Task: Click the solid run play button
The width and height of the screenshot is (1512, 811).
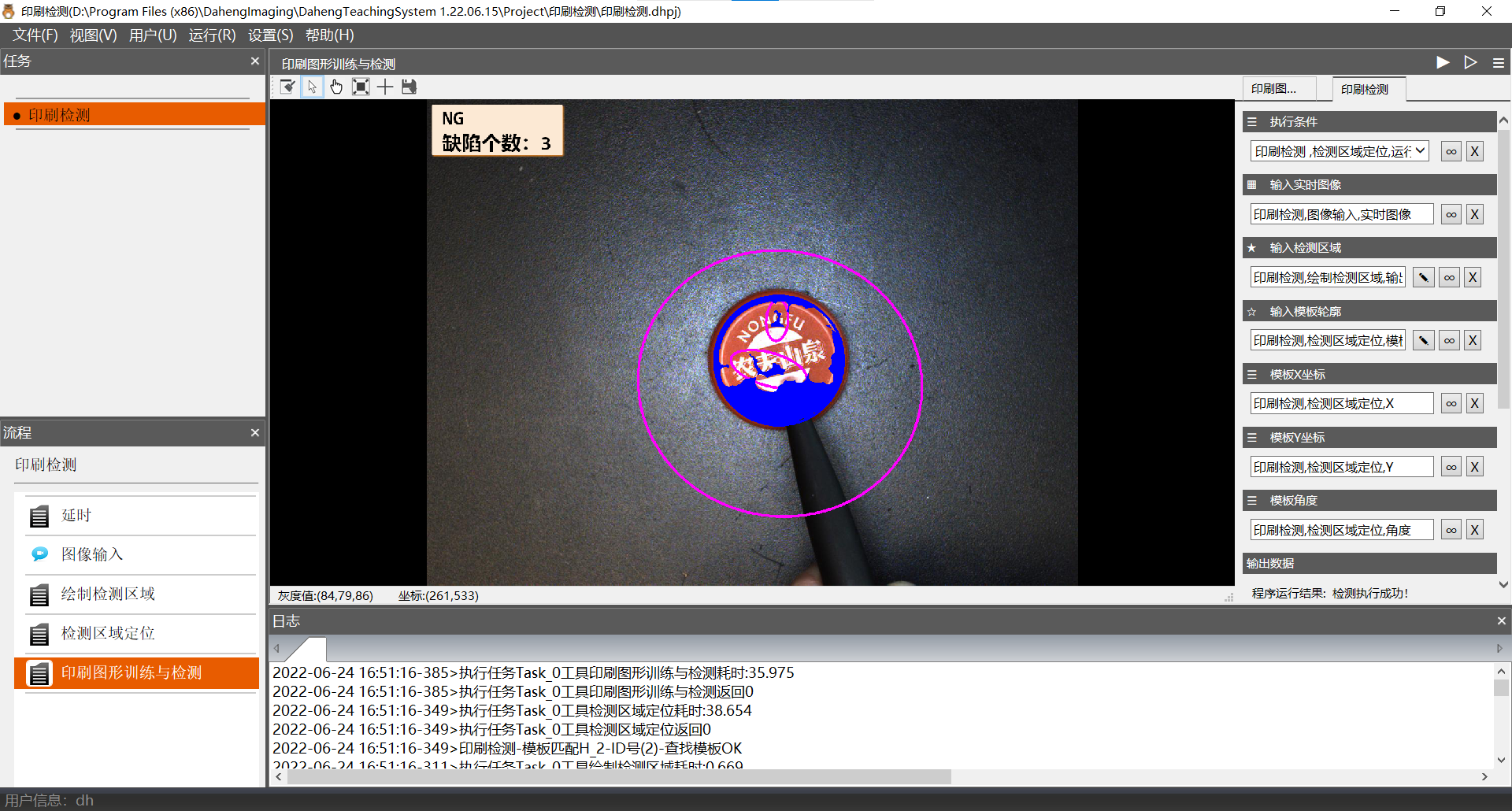Action: click(x=1443, y=62)
